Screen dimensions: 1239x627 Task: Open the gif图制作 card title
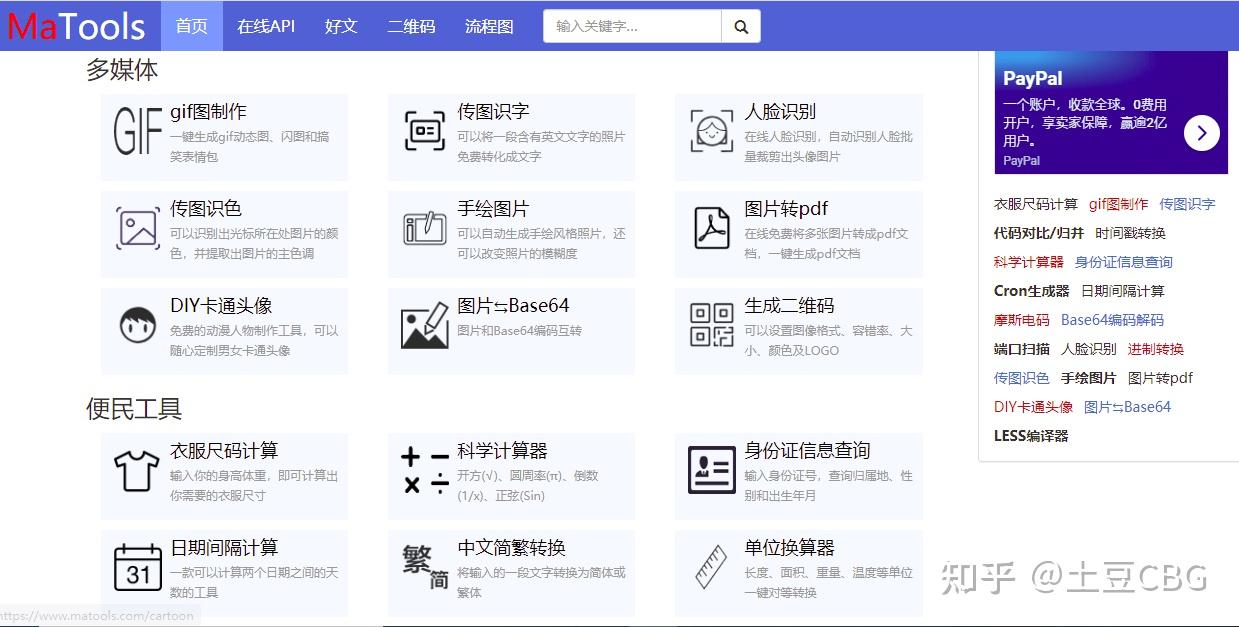click(208, 112)
